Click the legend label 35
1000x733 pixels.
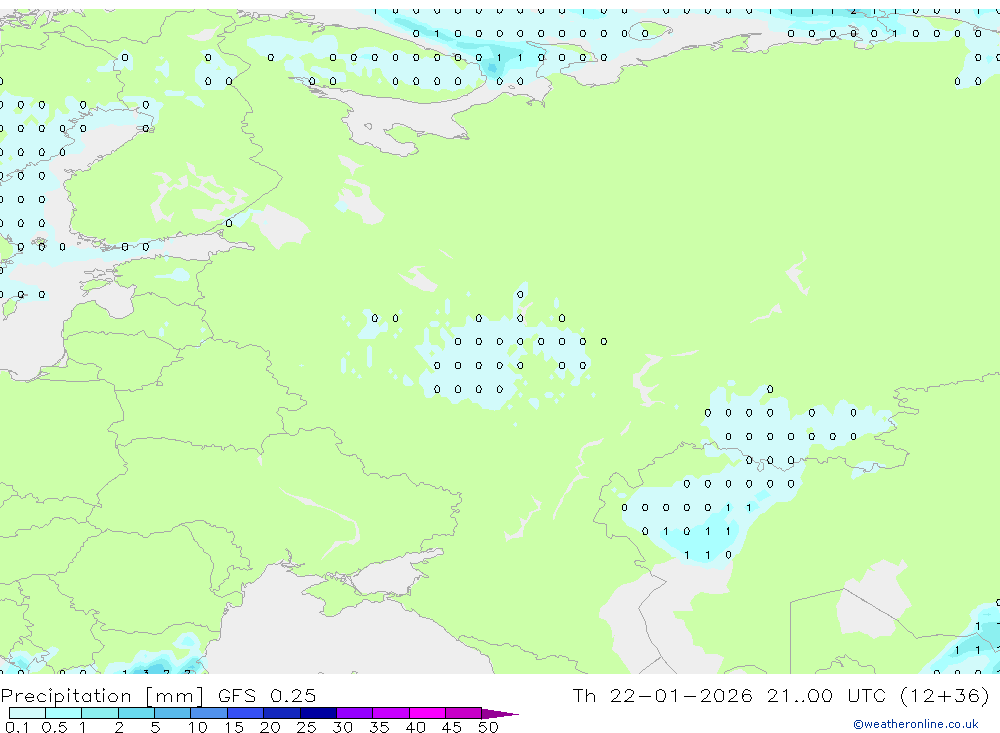click(379, 727)
